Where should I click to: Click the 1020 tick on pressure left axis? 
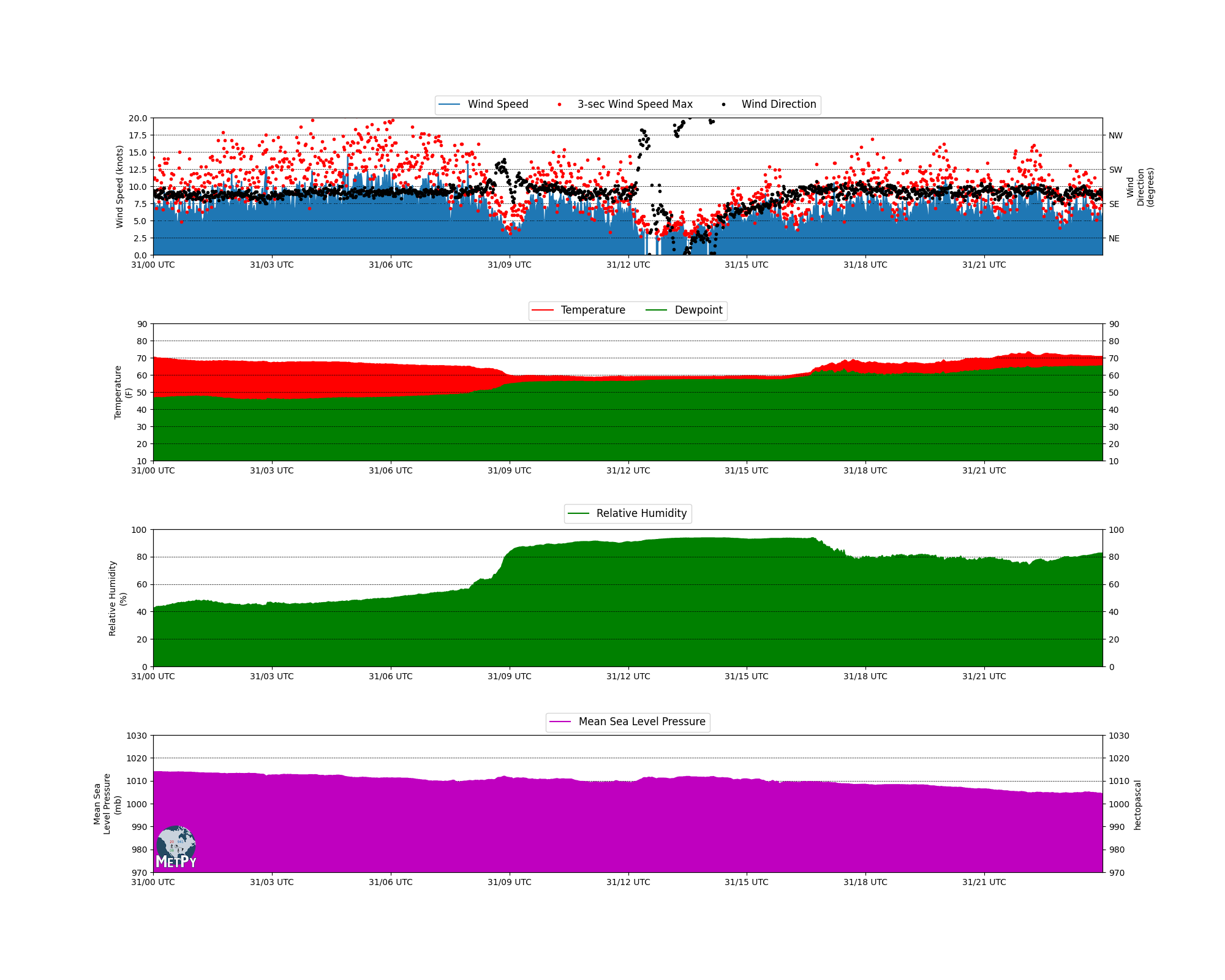click(138, 758)
